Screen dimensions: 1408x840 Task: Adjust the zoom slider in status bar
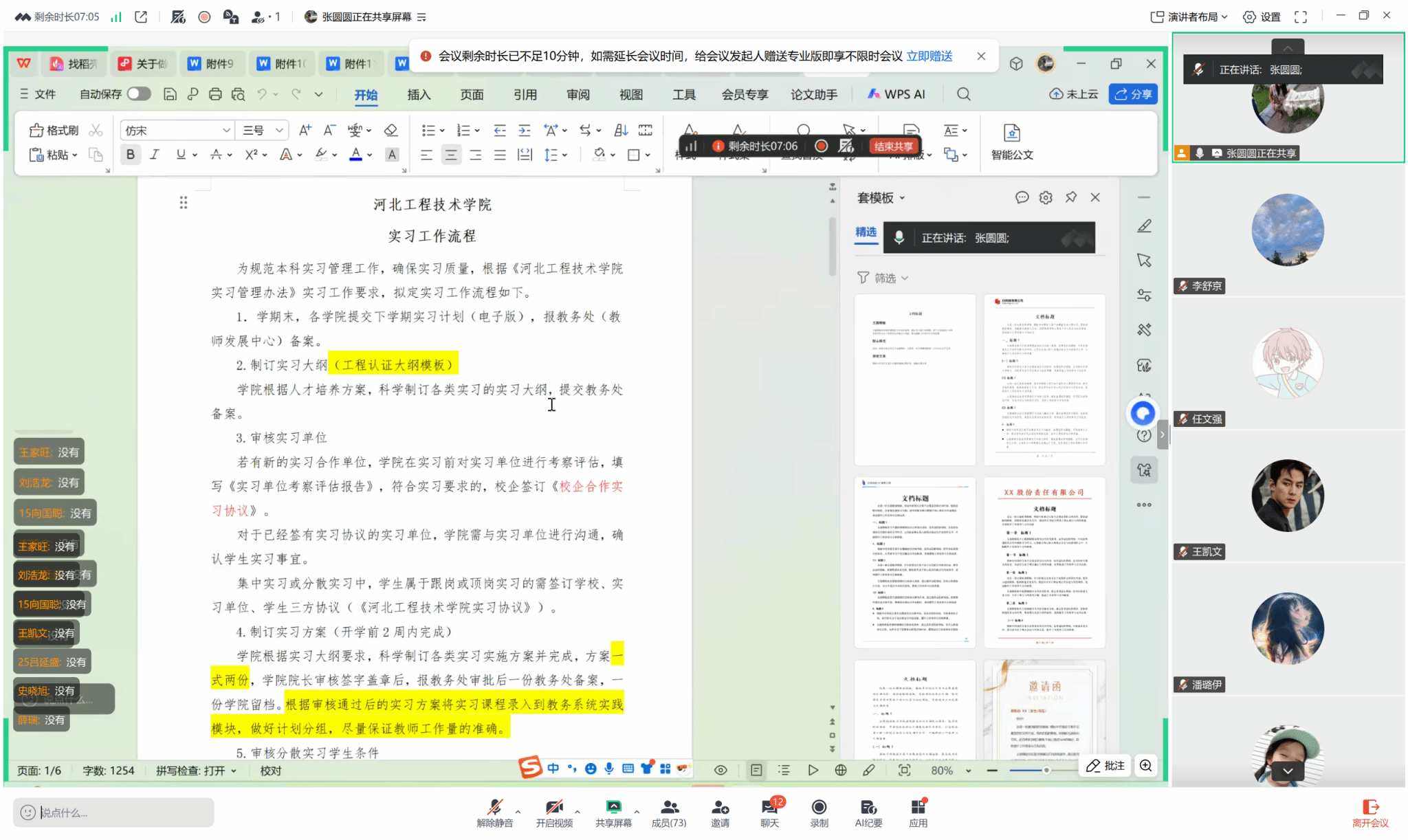click(x=1046, y=770)
